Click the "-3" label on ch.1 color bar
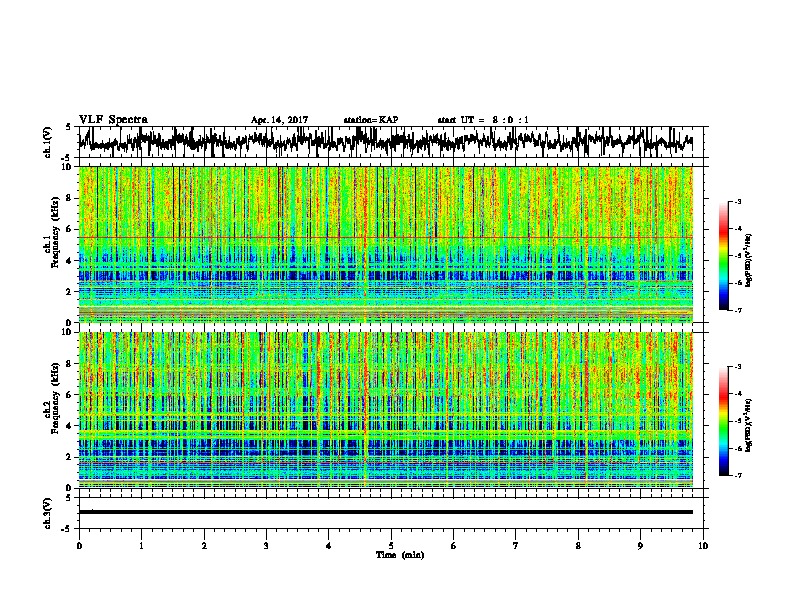 737,202
